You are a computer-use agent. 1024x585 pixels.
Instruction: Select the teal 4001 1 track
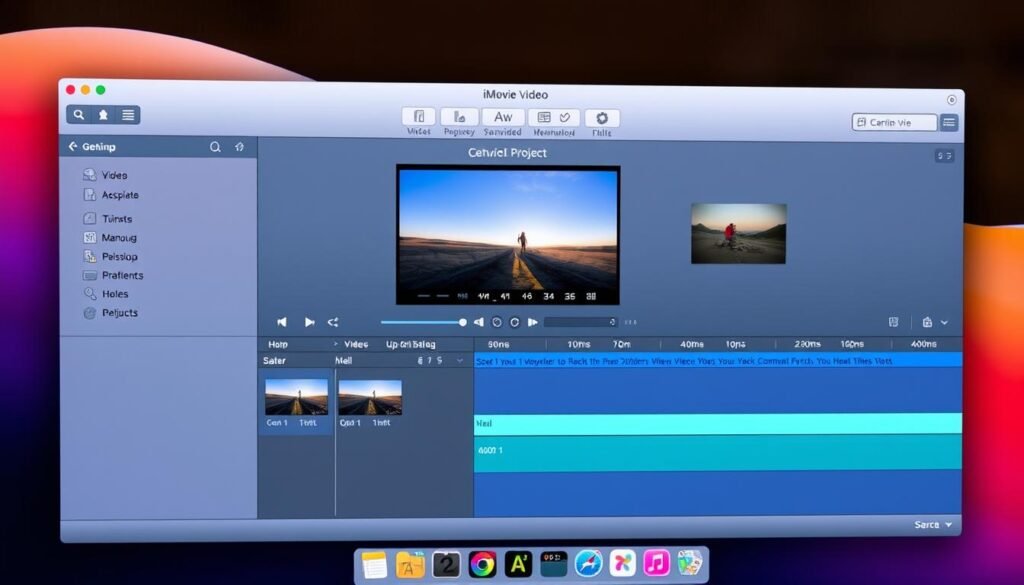[718, 452]
